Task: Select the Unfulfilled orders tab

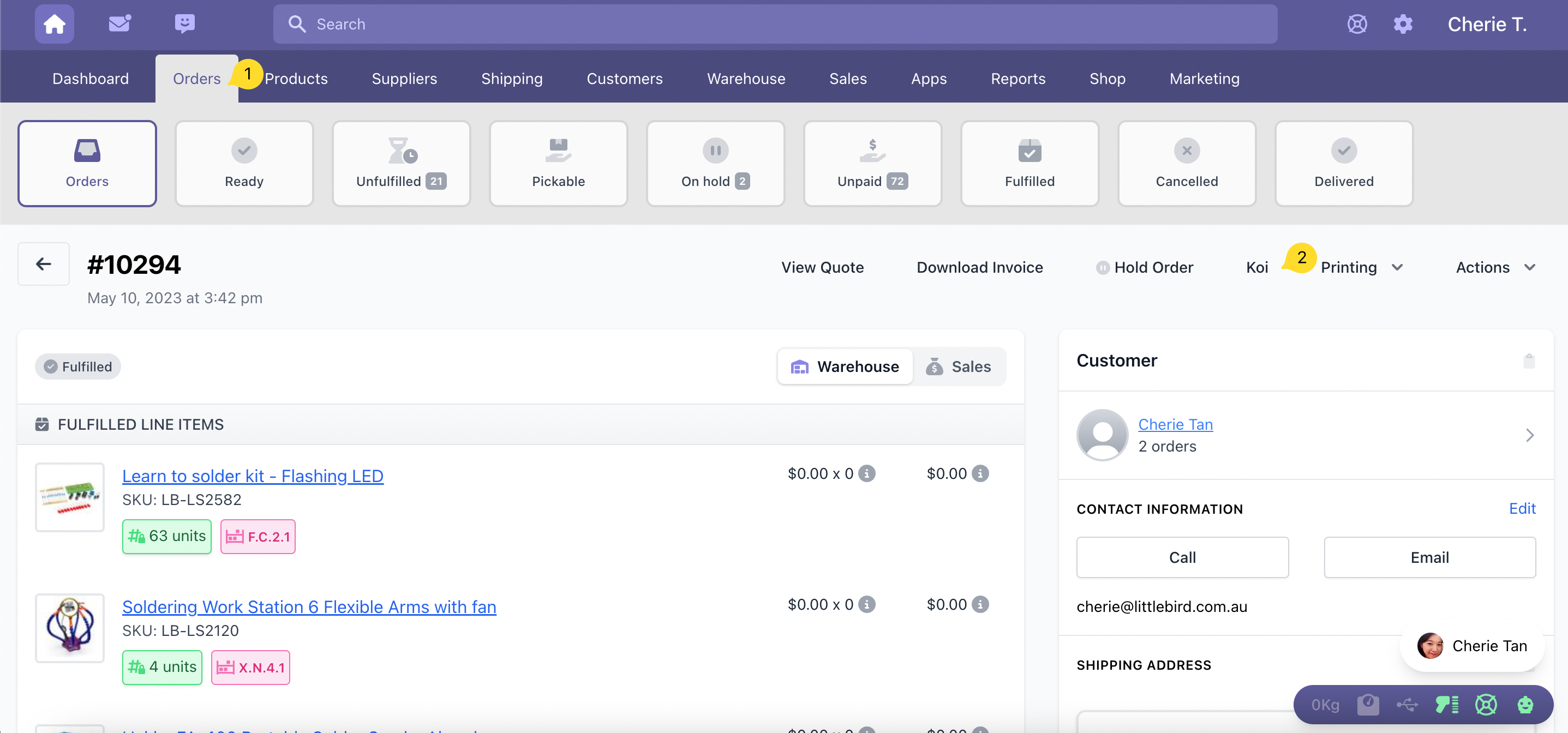Action: (x=400, y=164)
